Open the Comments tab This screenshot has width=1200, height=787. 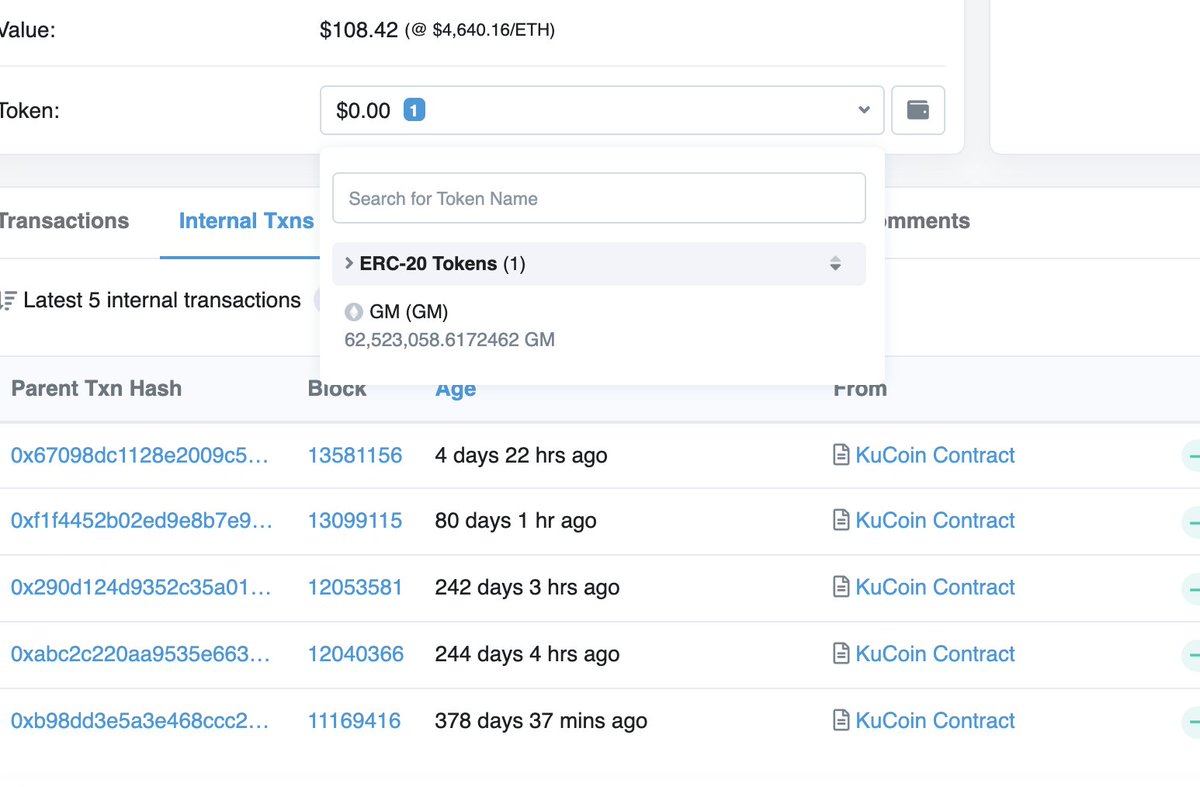[925, 221]
